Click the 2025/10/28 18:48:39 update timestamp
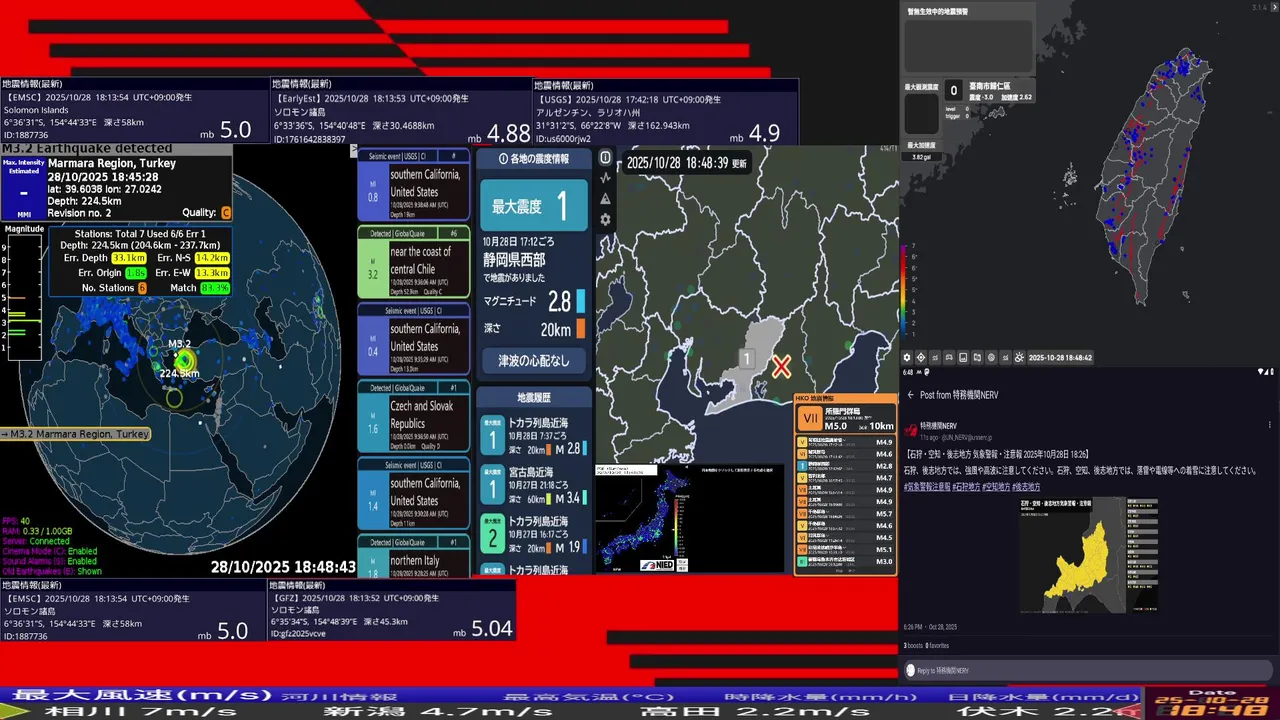 pyautogui.click(x=685, y=163)
